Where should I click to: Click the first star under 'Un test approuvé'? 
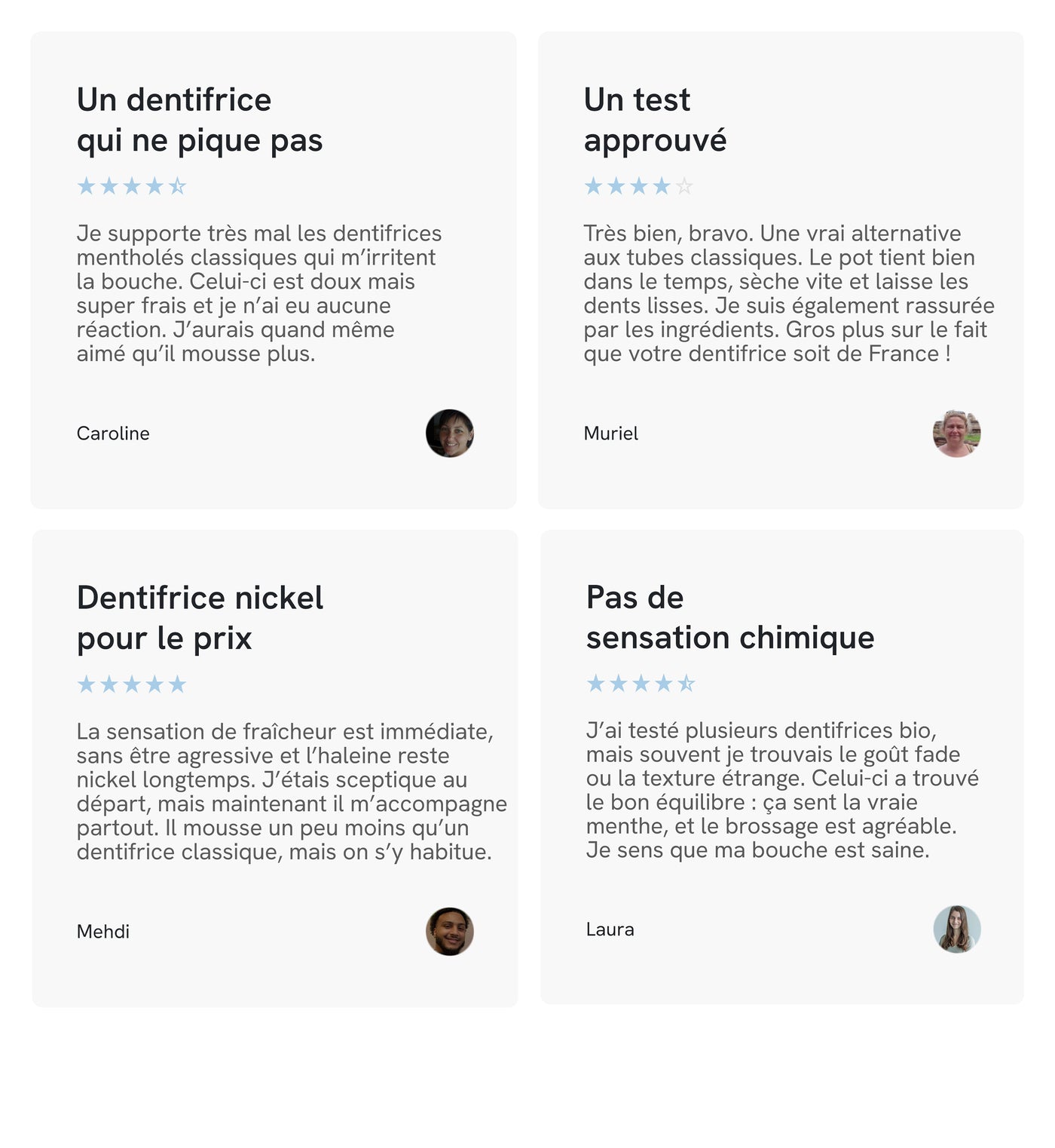[594, 186]
